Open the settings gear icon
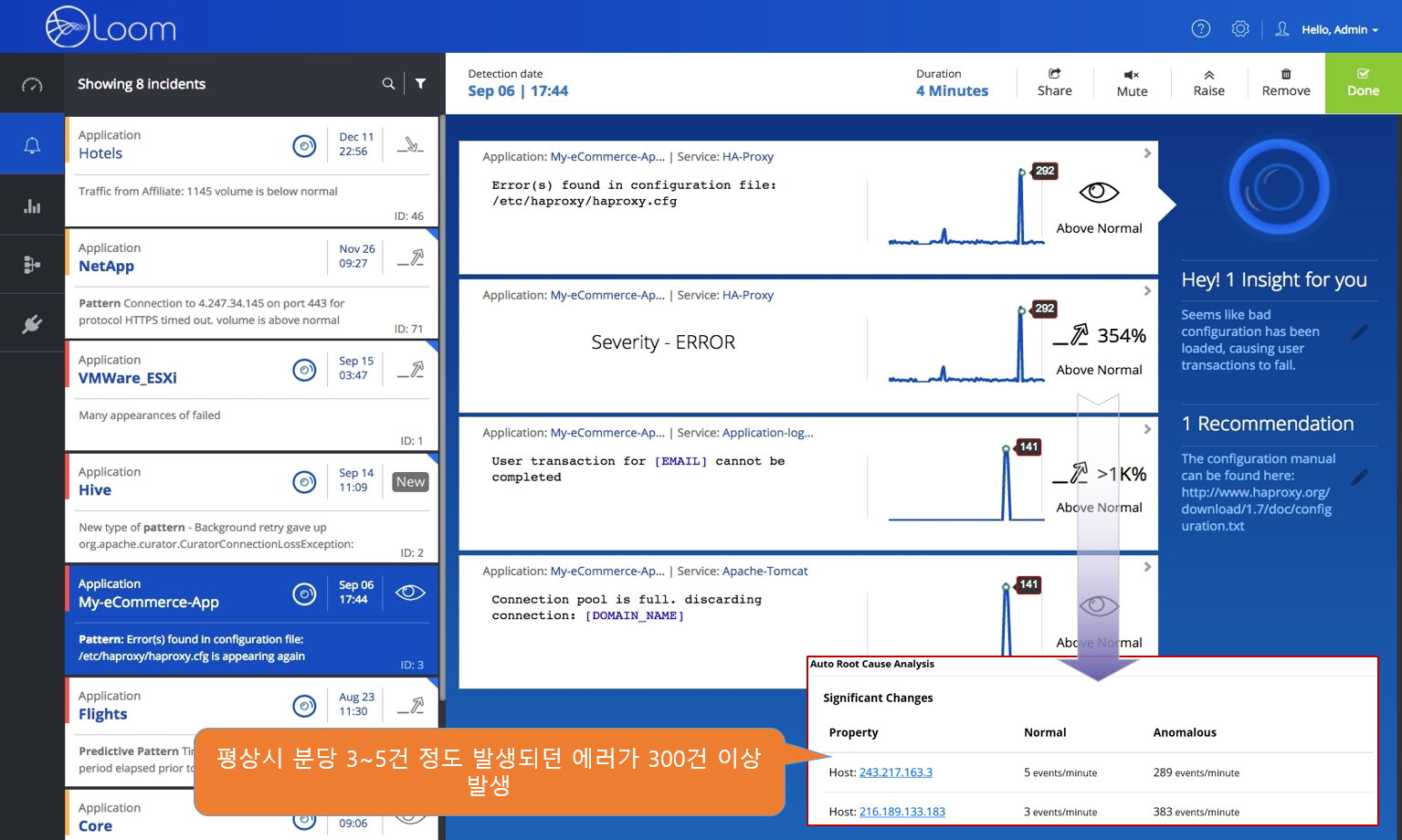Viewport: 1402px width, 840px height. coord(1240,29)
